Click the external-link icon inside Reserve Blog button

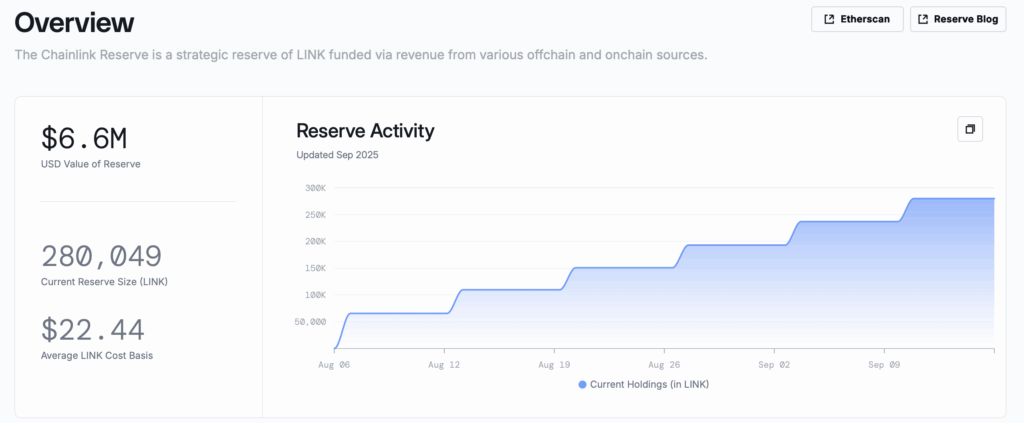tap(923, 19)
